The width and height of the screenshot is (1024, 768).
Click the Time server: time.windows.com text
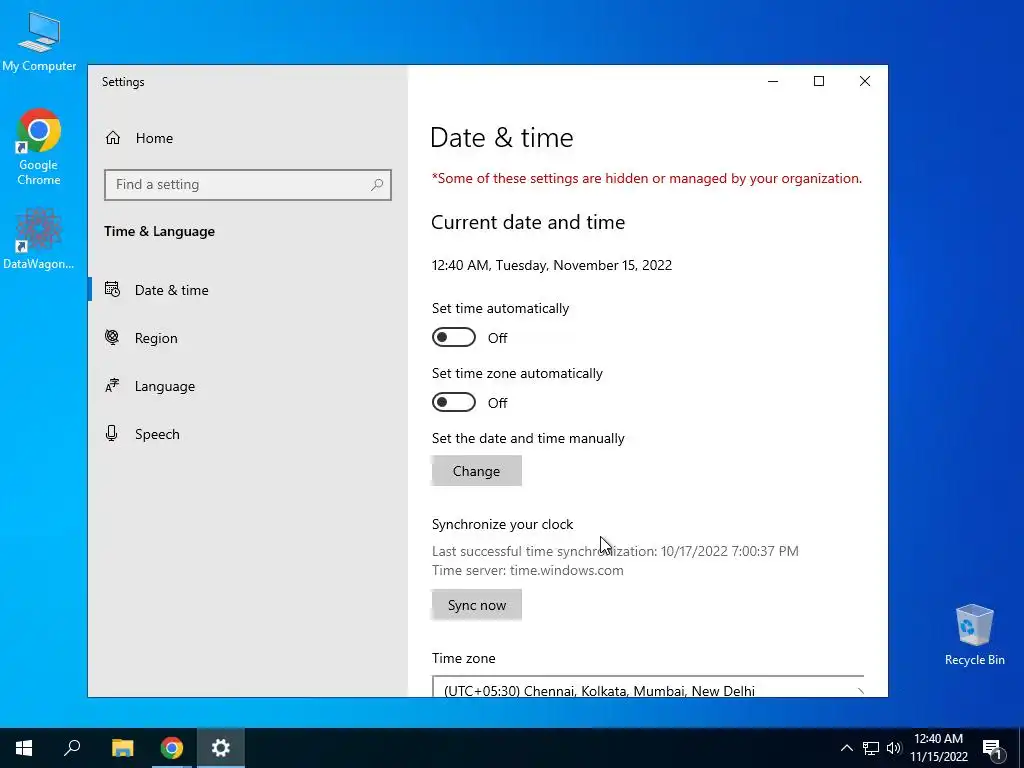[528, 570]
